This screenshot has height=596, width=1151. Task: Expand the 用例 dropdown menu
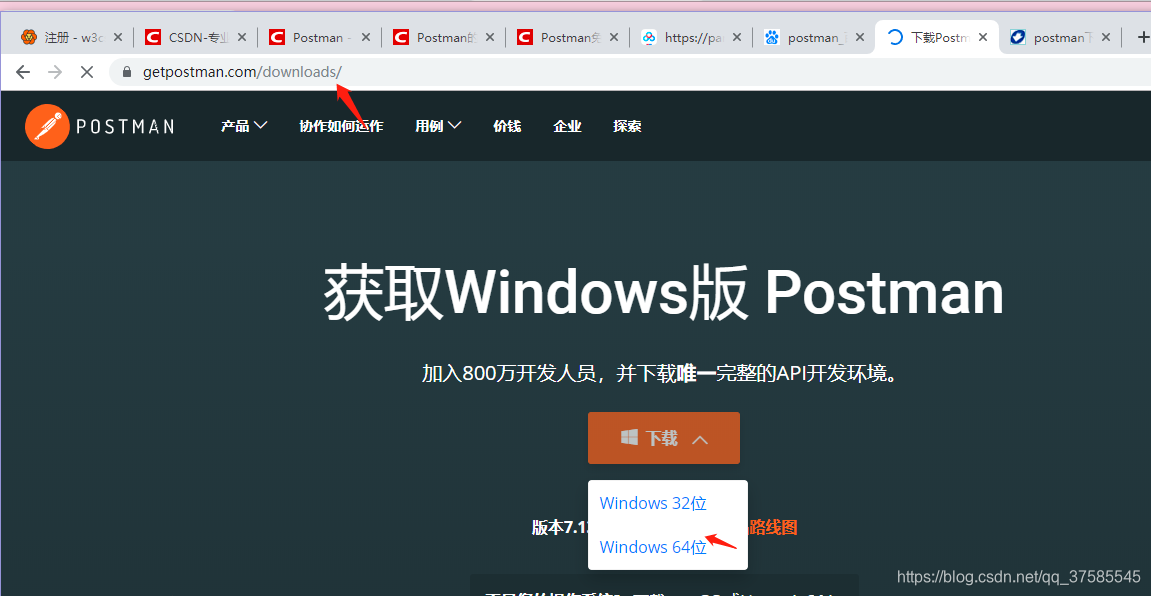click(438, 126)
